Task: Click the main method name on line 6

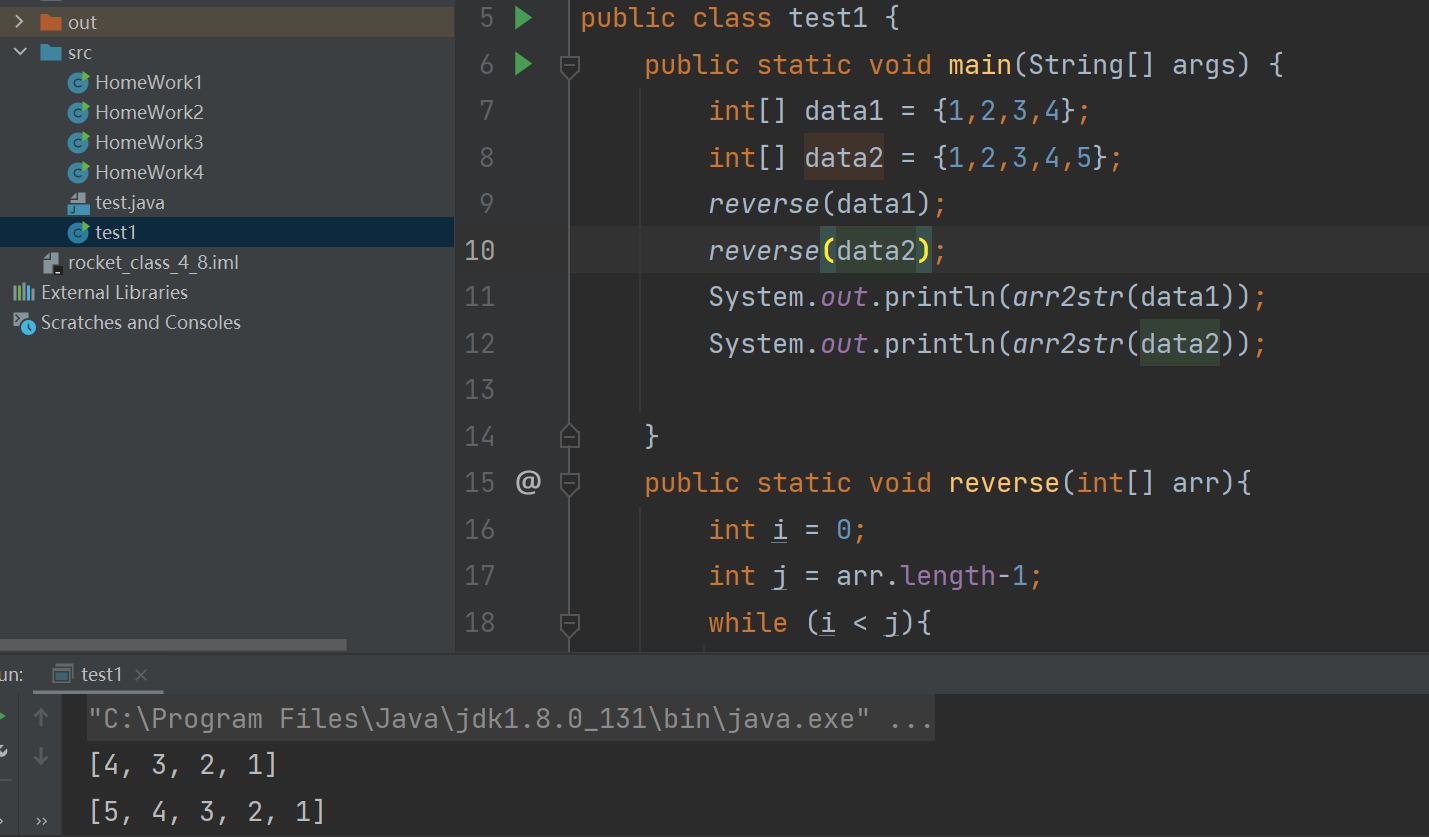Action: click(980, 66)
